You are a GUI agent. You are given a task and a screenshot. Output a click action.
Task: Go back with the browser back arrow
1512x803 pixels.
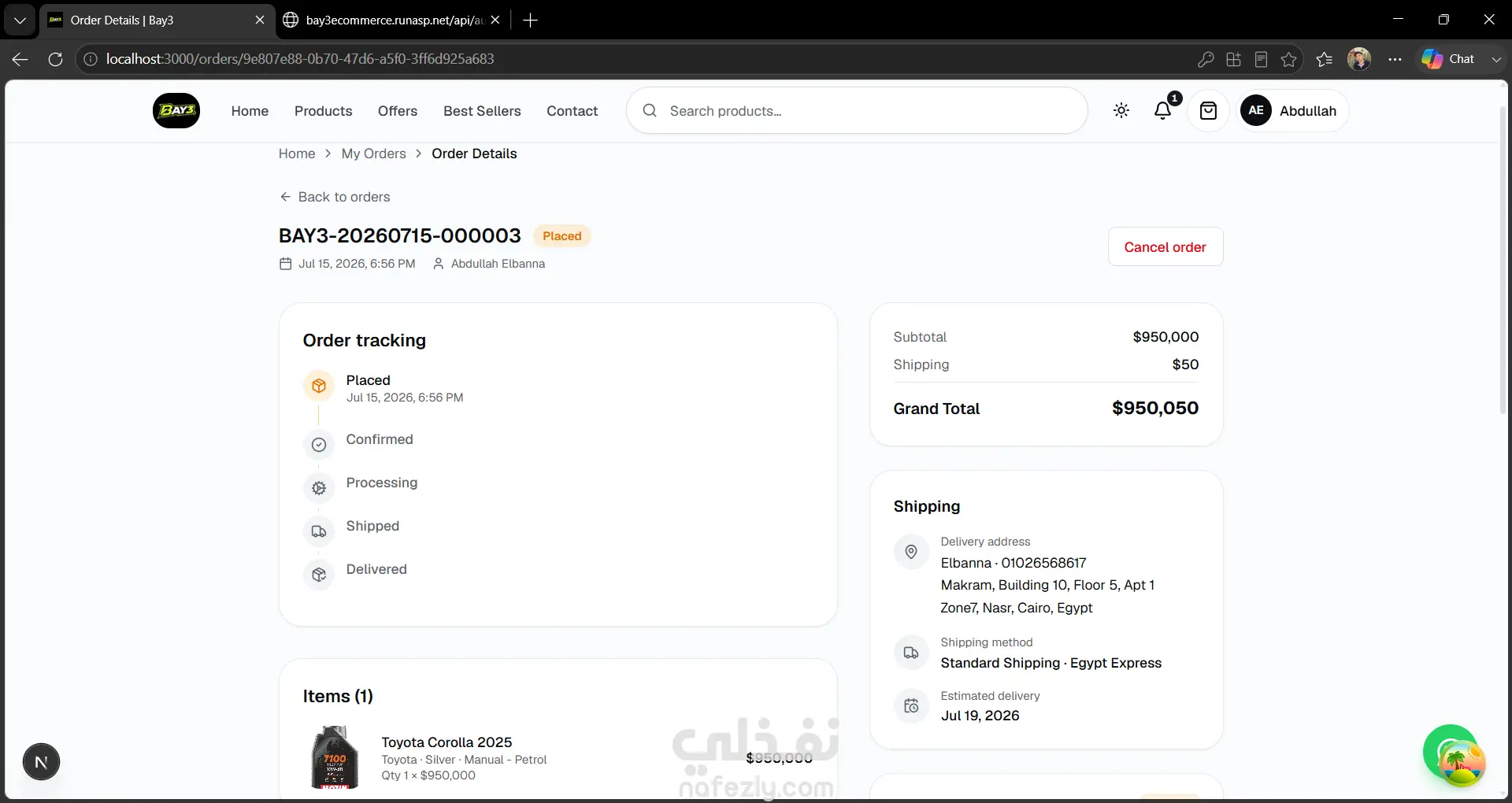pos(20,59)
